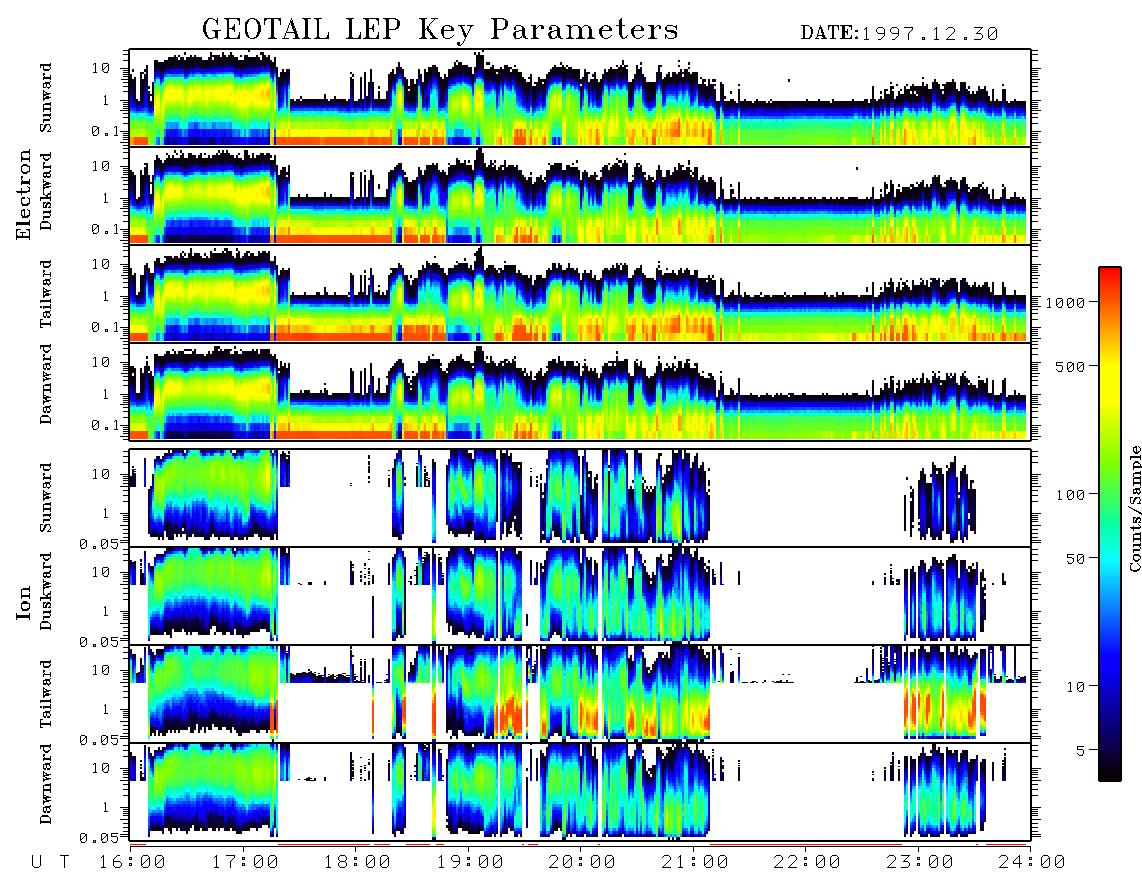
Task: Select the 17:00 time tick label
Action: coord(245,862)
